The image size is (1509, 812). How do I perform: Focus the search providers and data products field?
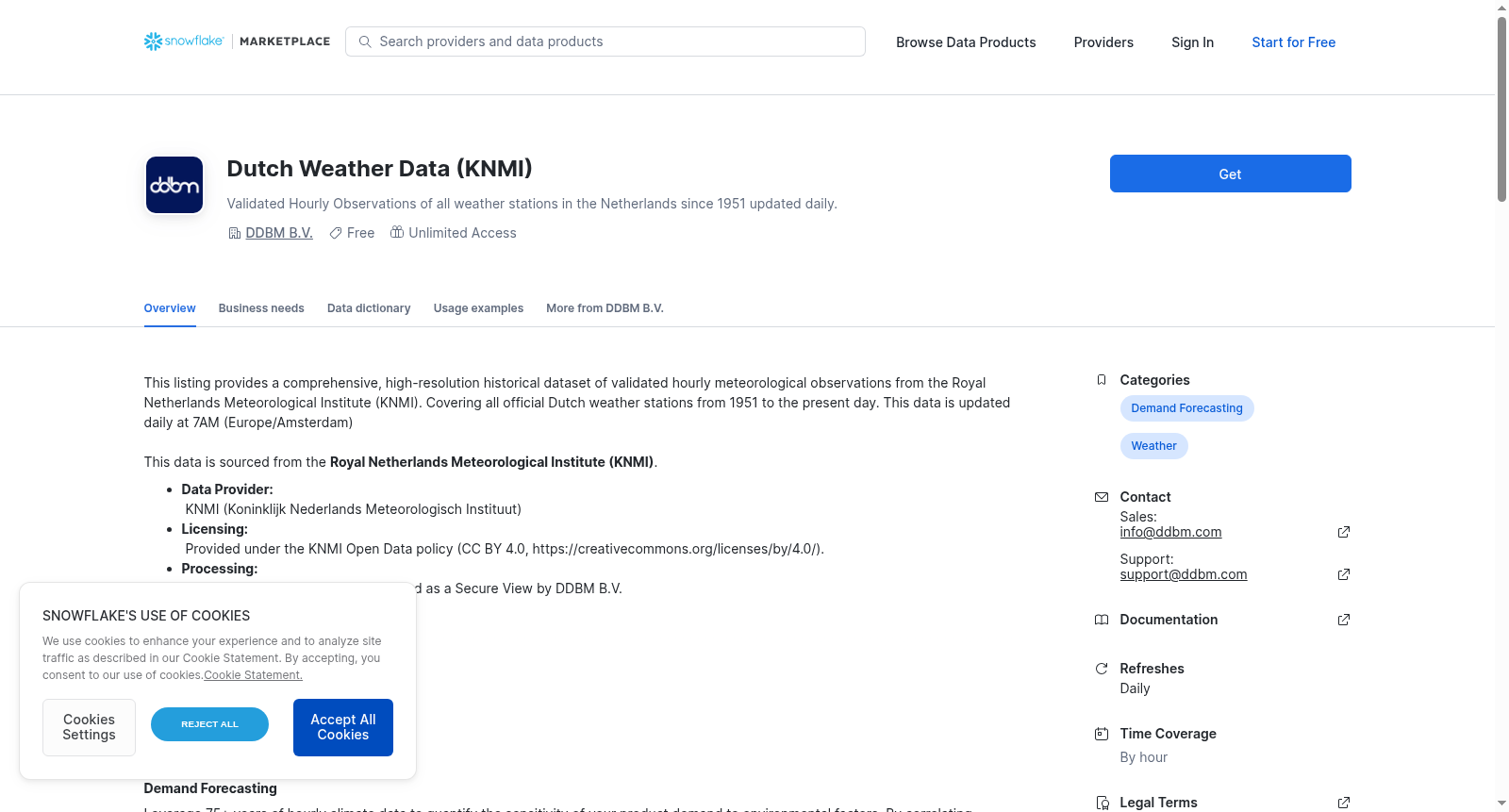pos(605,41)
